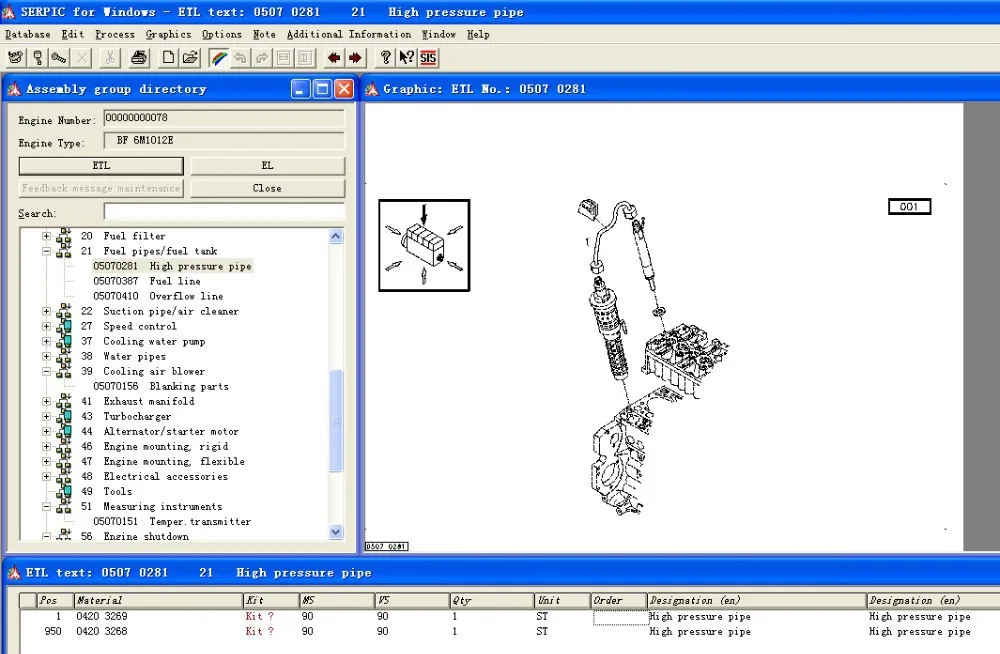1000x654 pixels.
Task: Collapse the 21 Fuel pipes/fuel tank group
Action: click(46, 251)
